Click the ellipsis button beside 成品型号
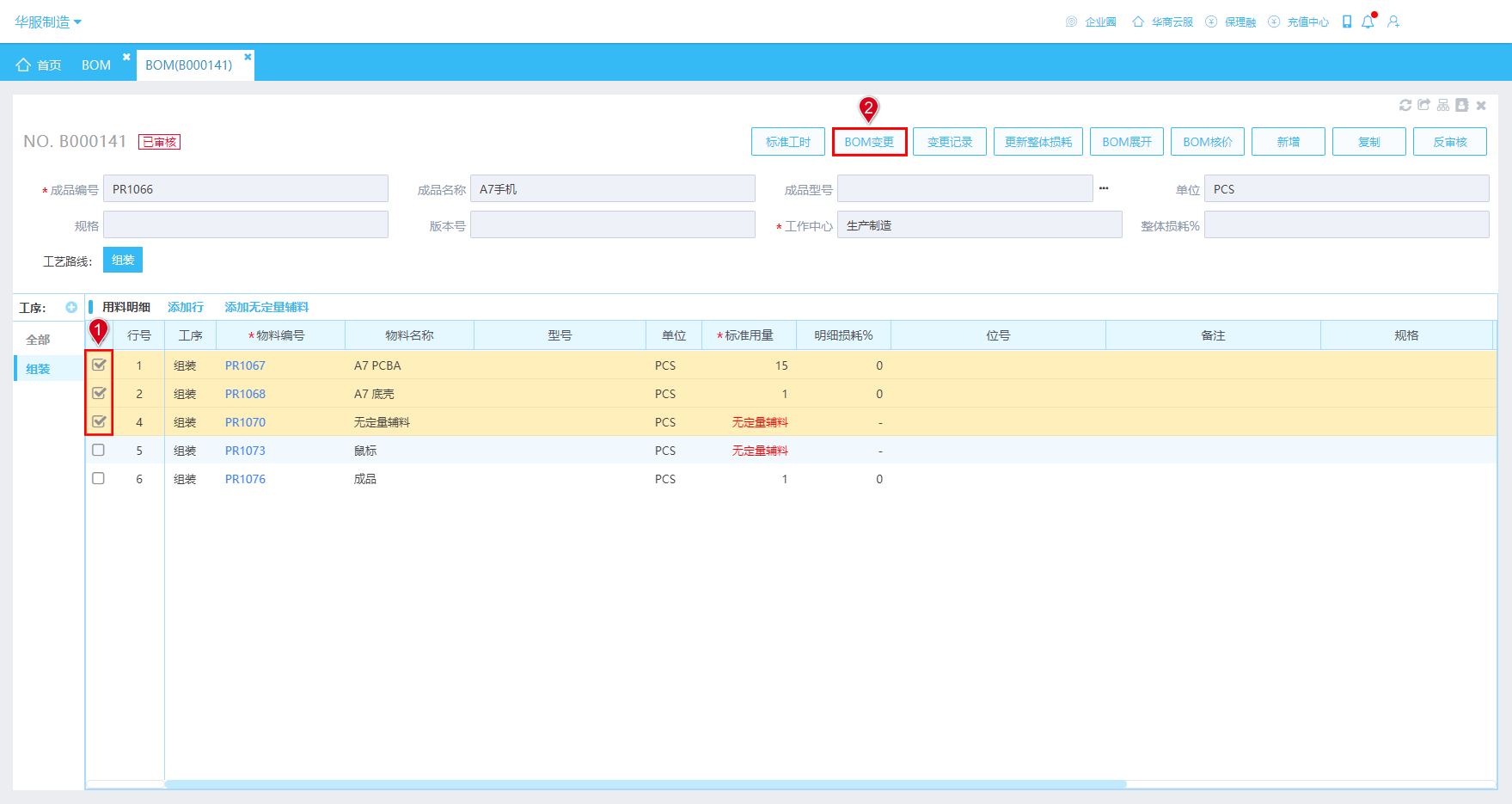 [1104, 188]
